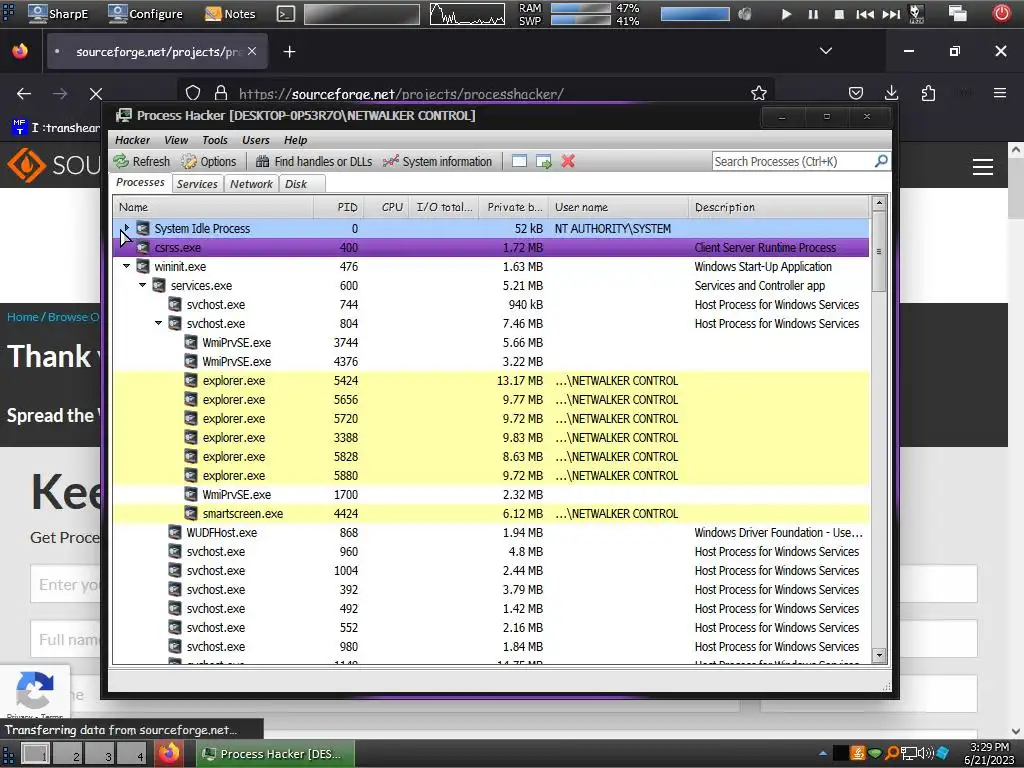Click the red power button icon

(1001, 13)
